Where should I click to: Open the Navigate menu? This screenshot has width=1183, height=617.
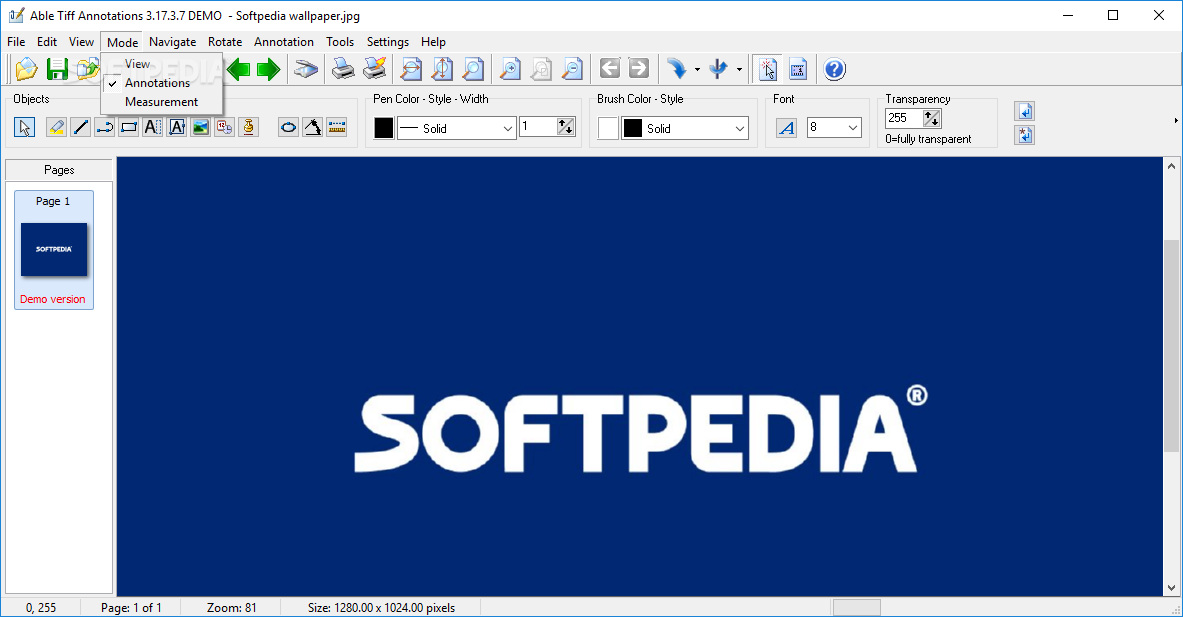coord(173,42)
